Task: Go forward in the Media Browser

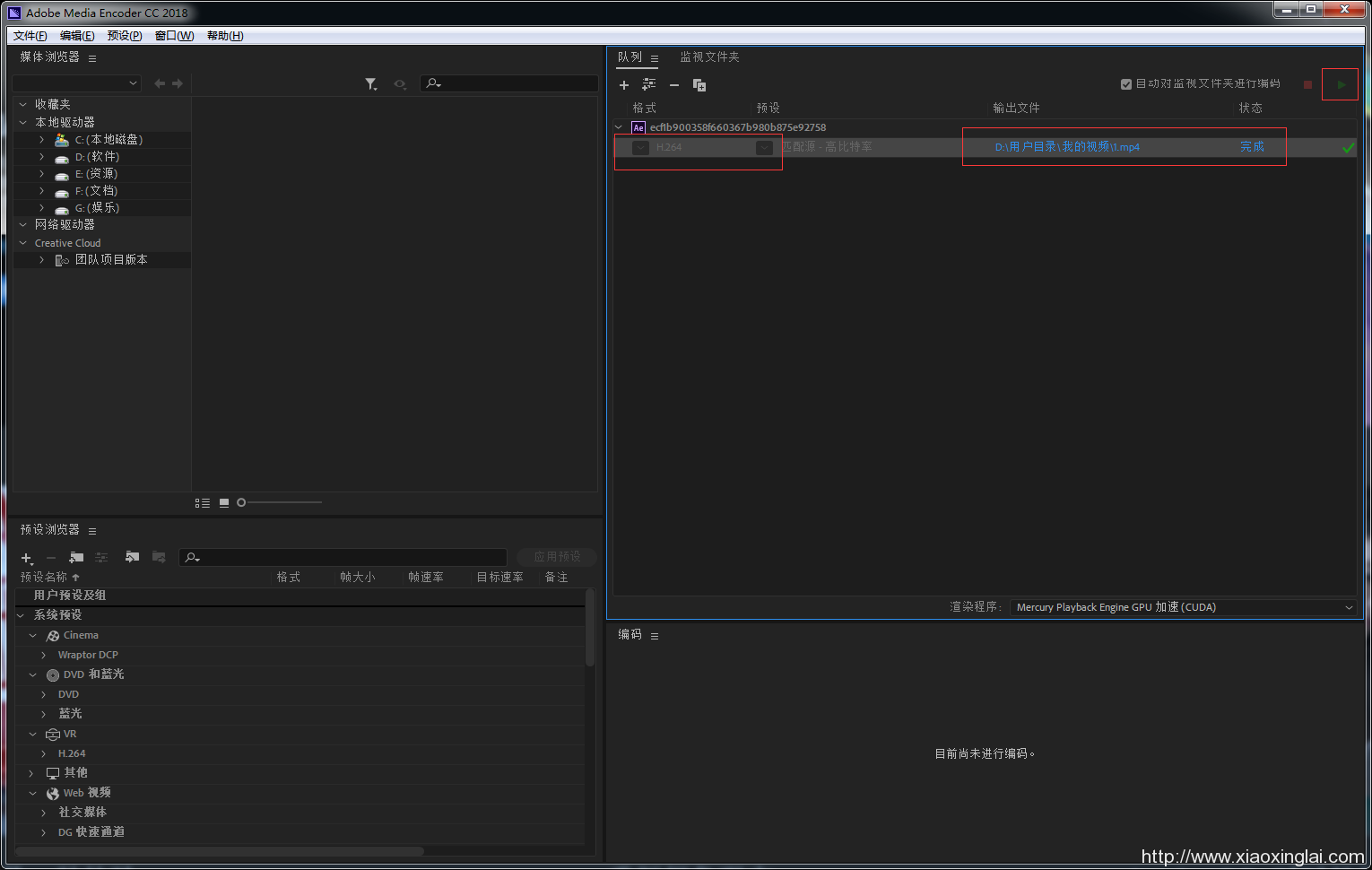Action: [178, 83]
